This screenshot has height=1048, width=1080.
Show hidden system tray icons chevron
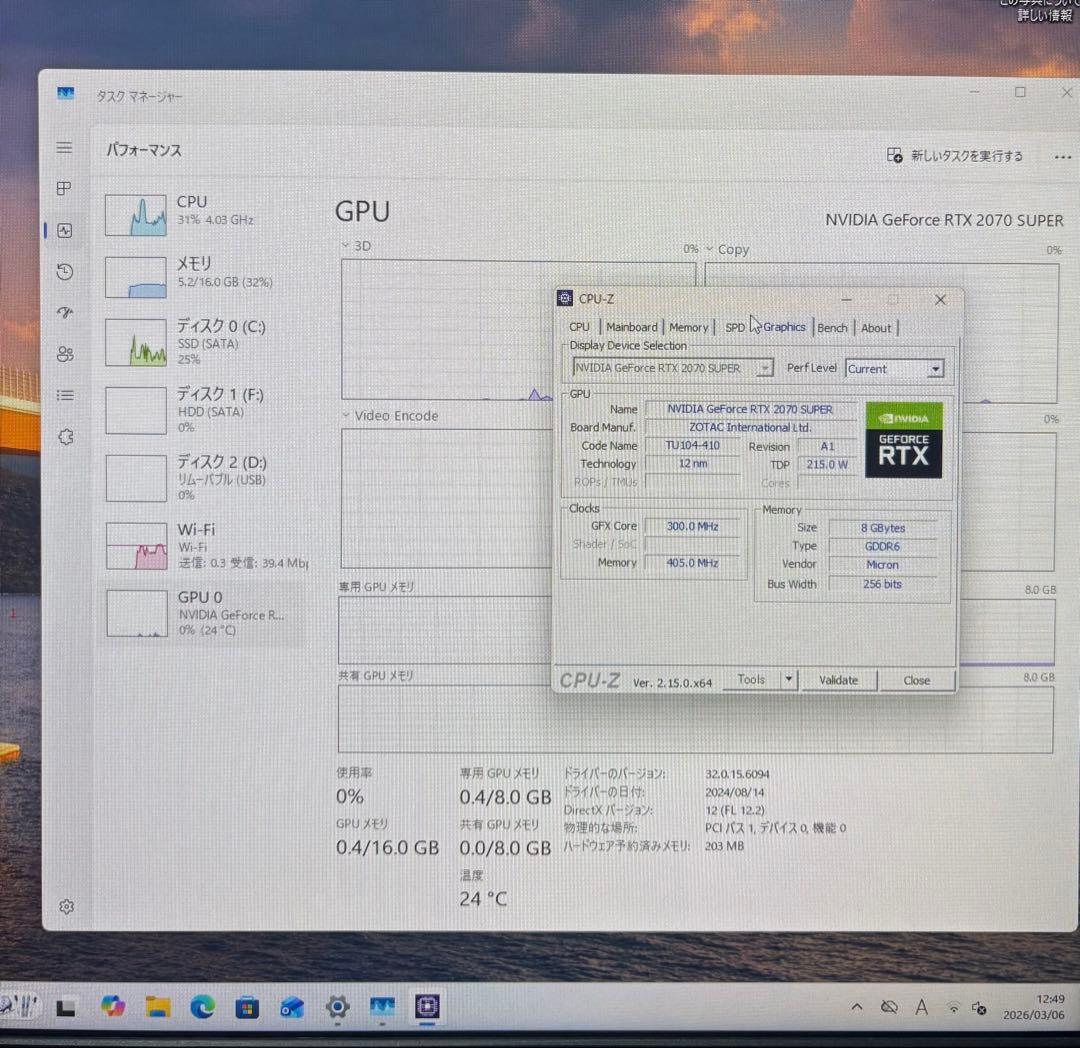coord(857,1007)
